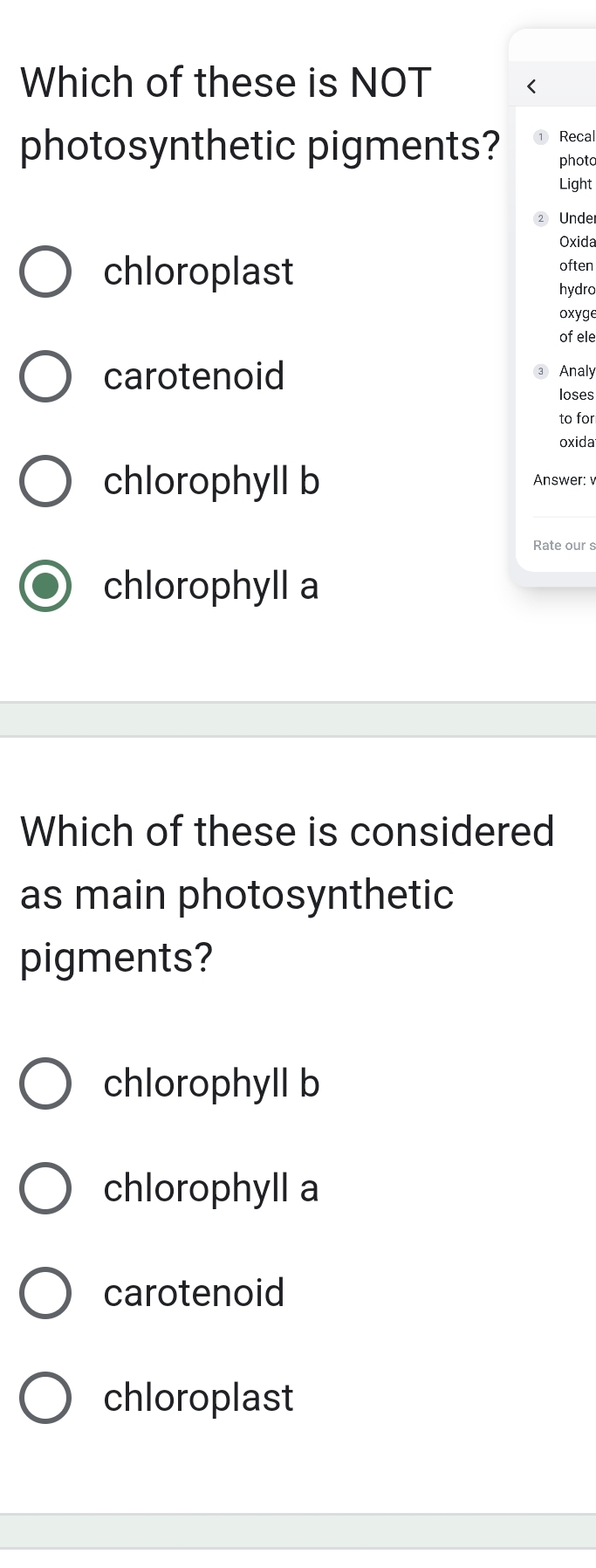Select step 2 badge in the solution panel
596x1568 pixels.
541,218
